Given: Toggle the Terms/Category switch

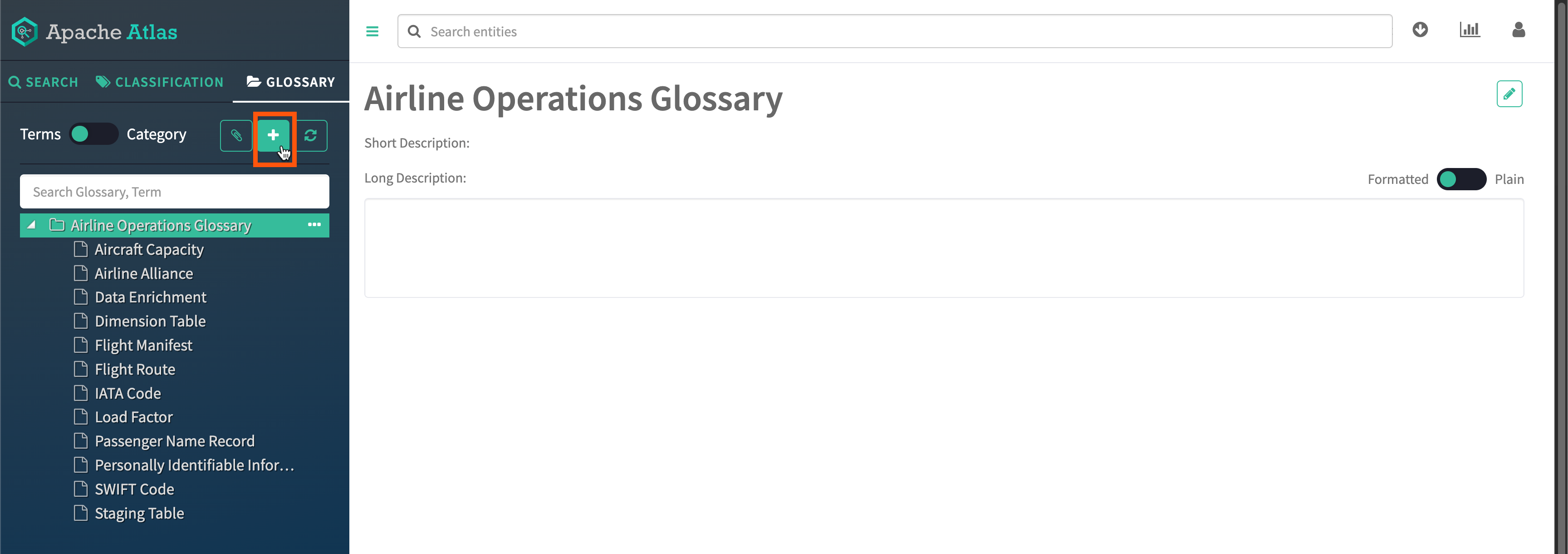Looking at the screenshot, I should pyautogui.click(x=93, y=134).
